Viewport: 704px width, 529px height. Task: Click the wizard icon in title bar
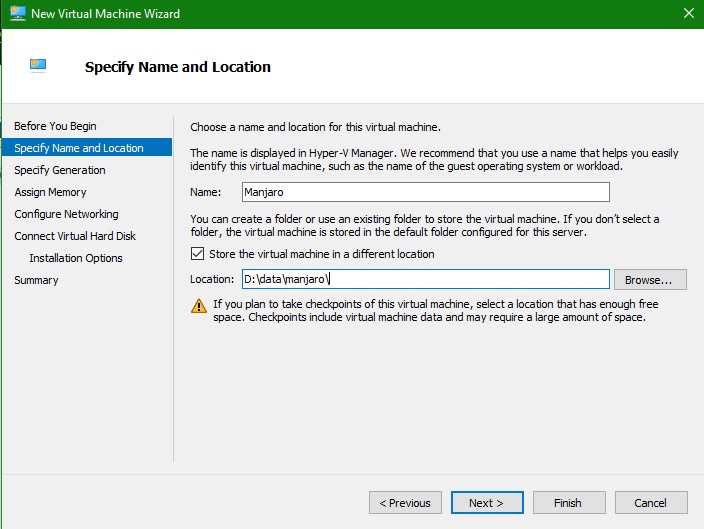click(17, 14)
